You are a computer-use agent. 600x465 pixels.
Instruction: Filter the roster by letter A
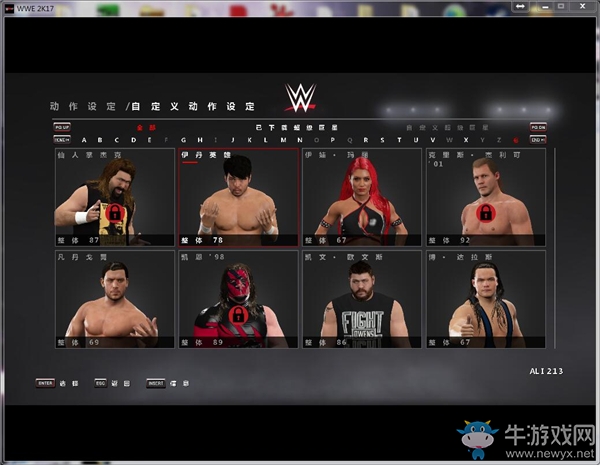coord(84,140)
